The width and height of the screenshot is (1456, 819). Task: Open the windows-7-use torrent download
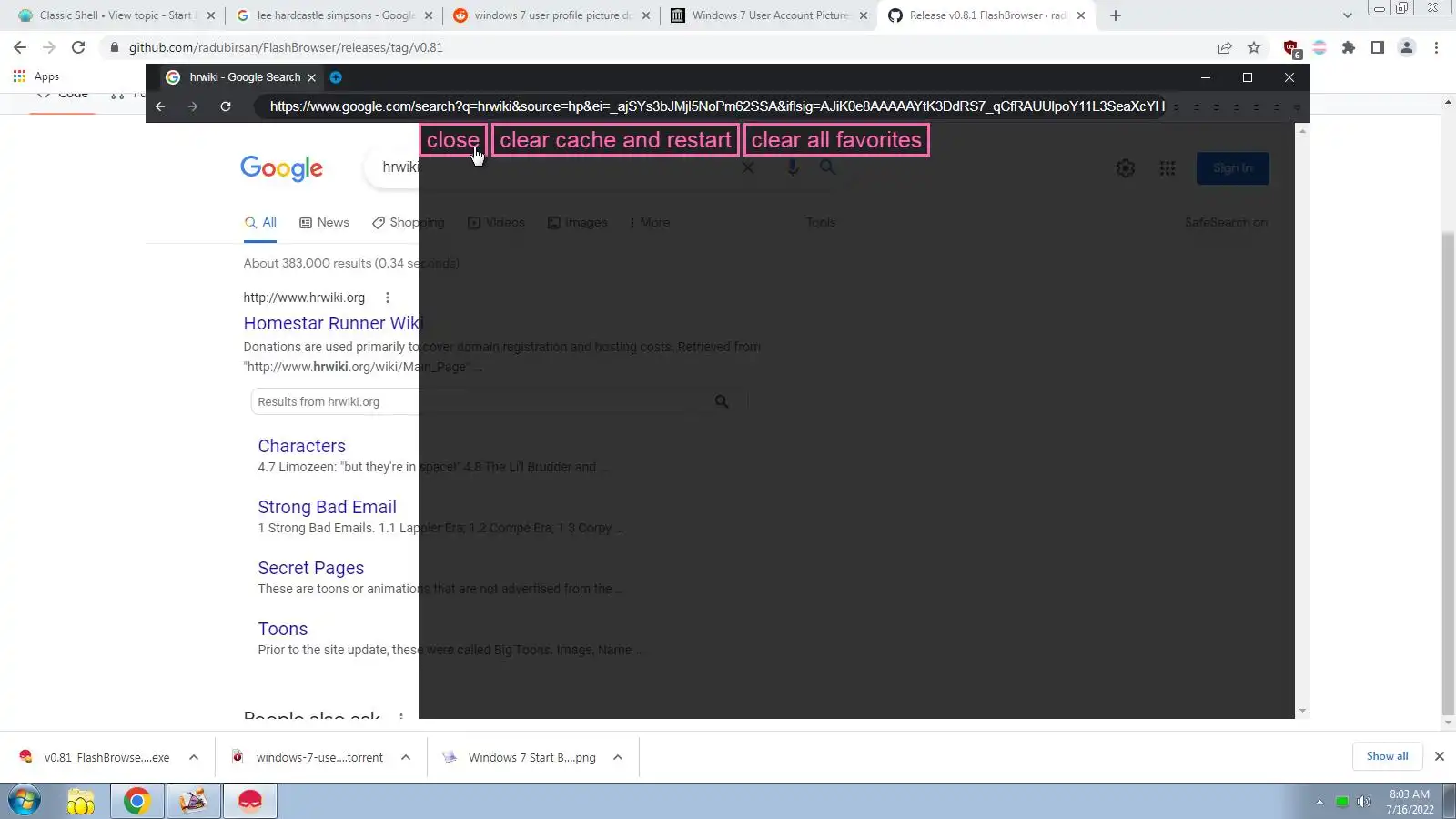(308, 757)
